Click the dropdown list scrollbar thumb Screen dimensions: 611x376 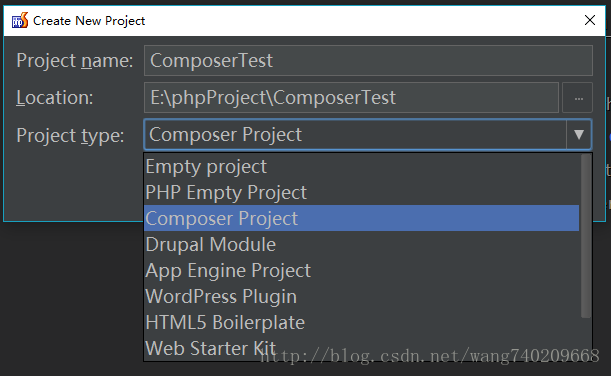click(586, 236)
